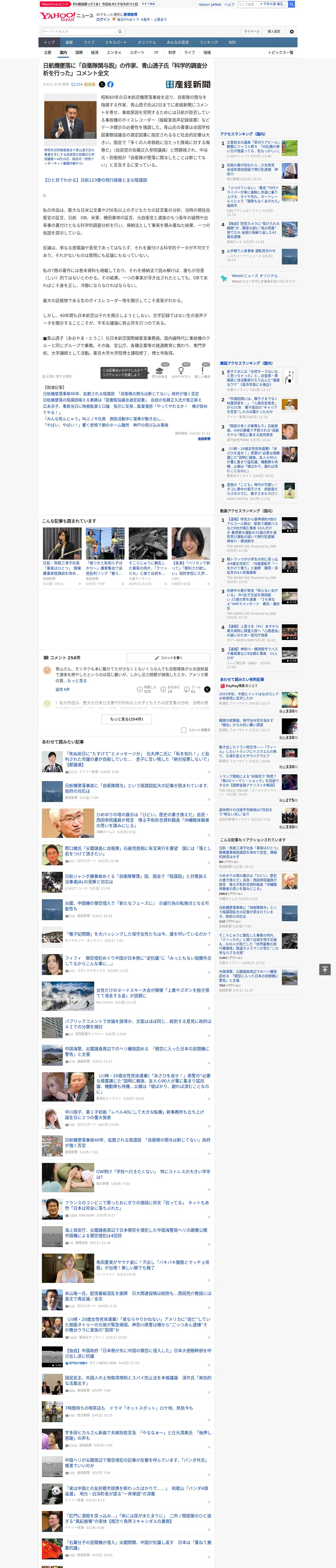Open access ranking item 5 山手線で人身事故
Viewport: 336px width, 1568px height.
point(251,251)
